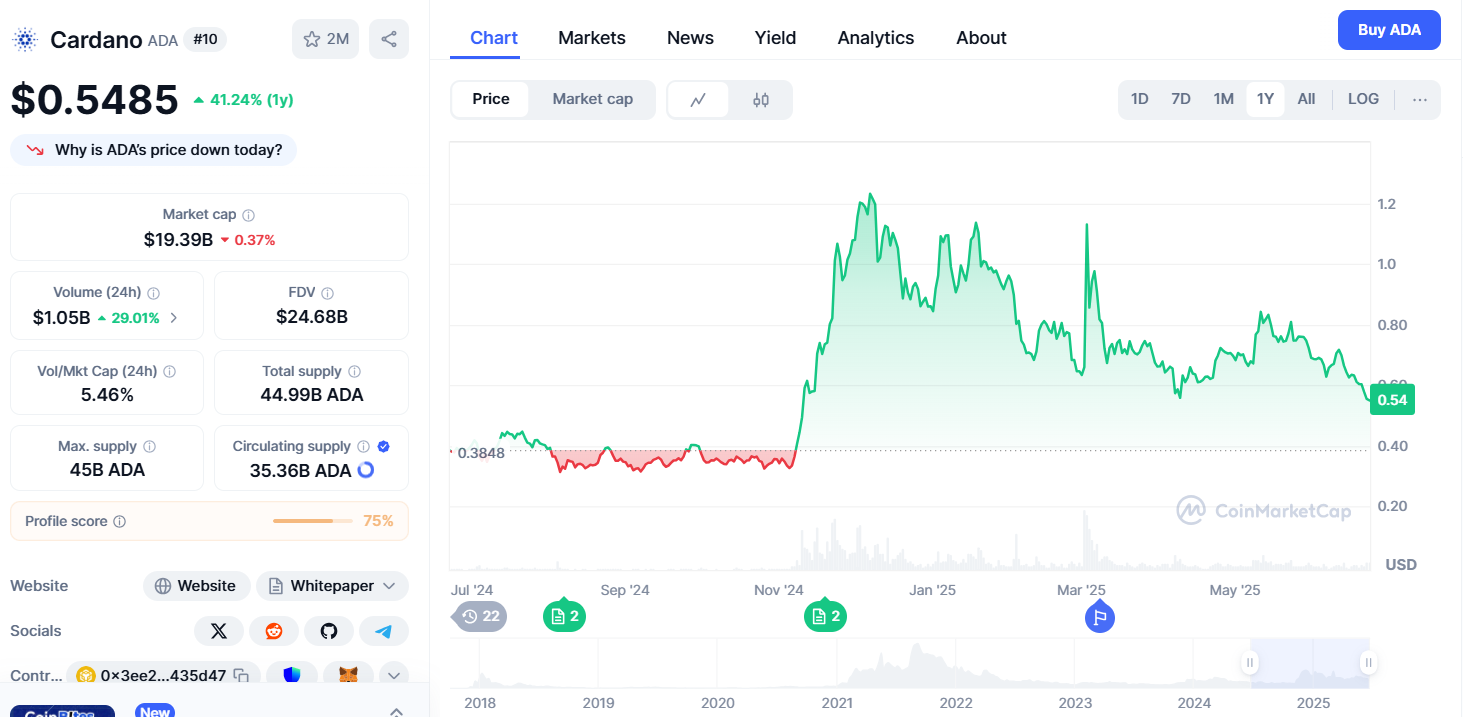Open Cardano's X (Twitter) social link
This screenshot has width=1463, height=717.
[x=219, y=631]
